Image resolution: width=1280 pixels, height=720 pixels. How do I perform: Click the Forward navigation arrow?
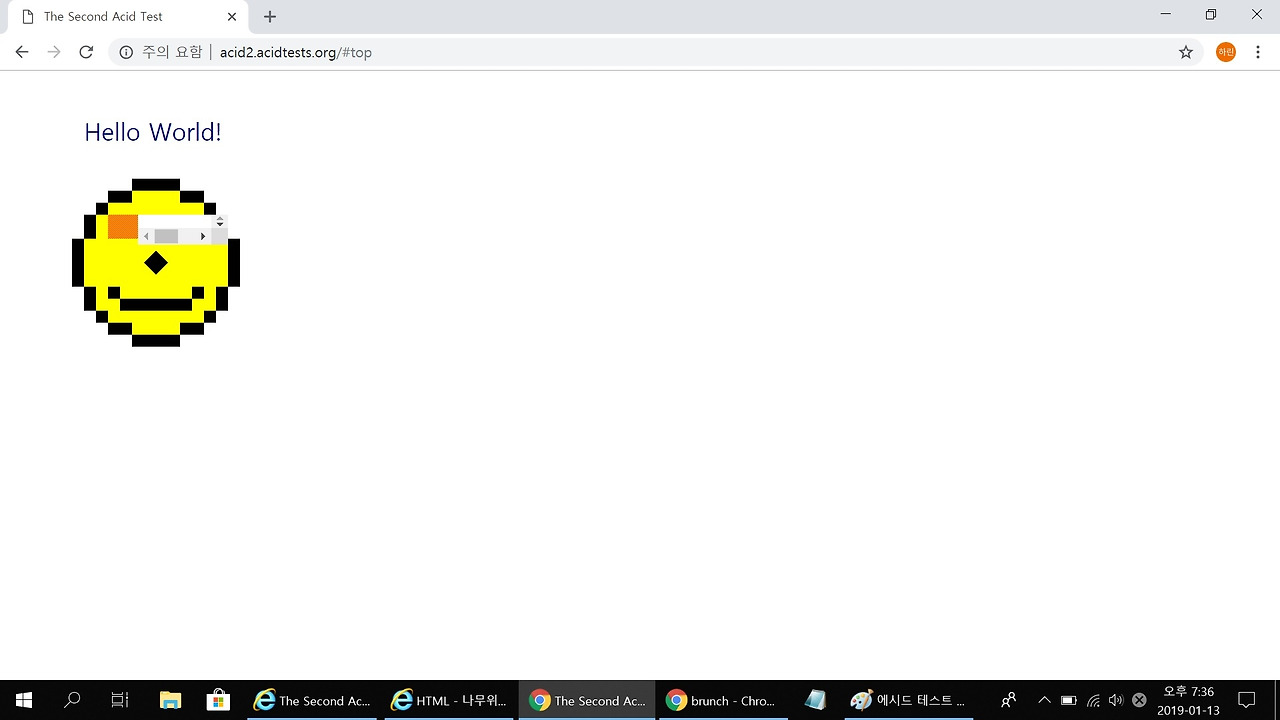click(x=54, y=52)
